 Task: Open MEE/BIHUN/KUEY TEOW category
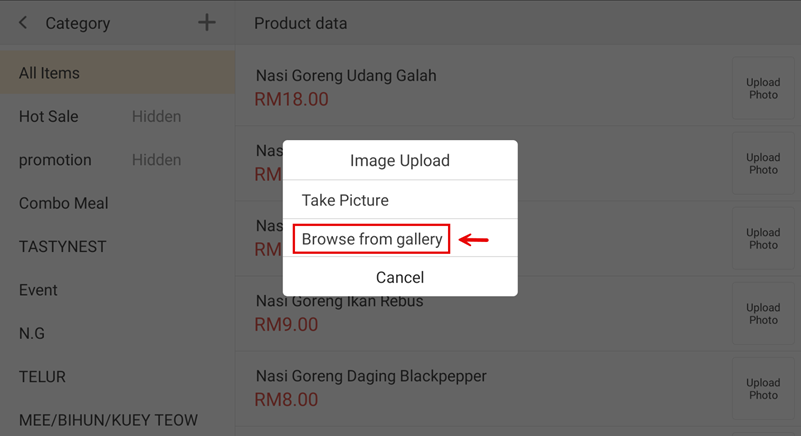tap(108, 420)
